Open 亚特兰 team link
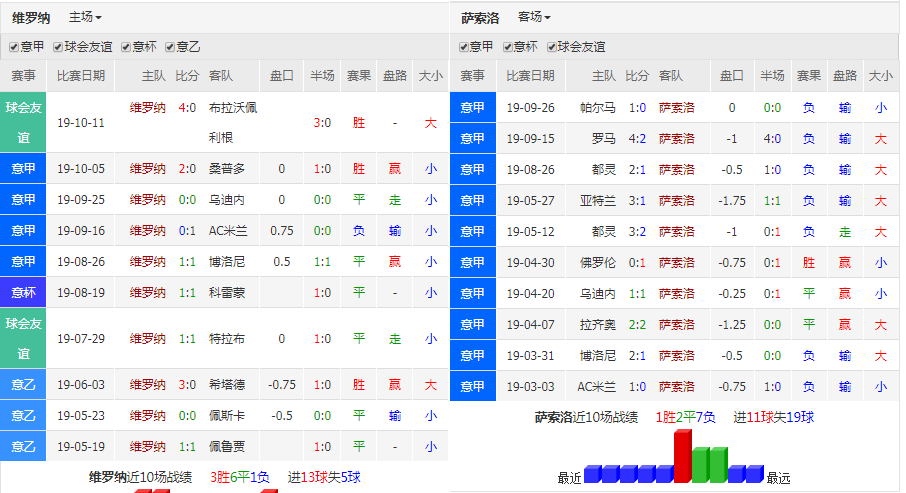 pyautogui.click(x=597, y=201)
